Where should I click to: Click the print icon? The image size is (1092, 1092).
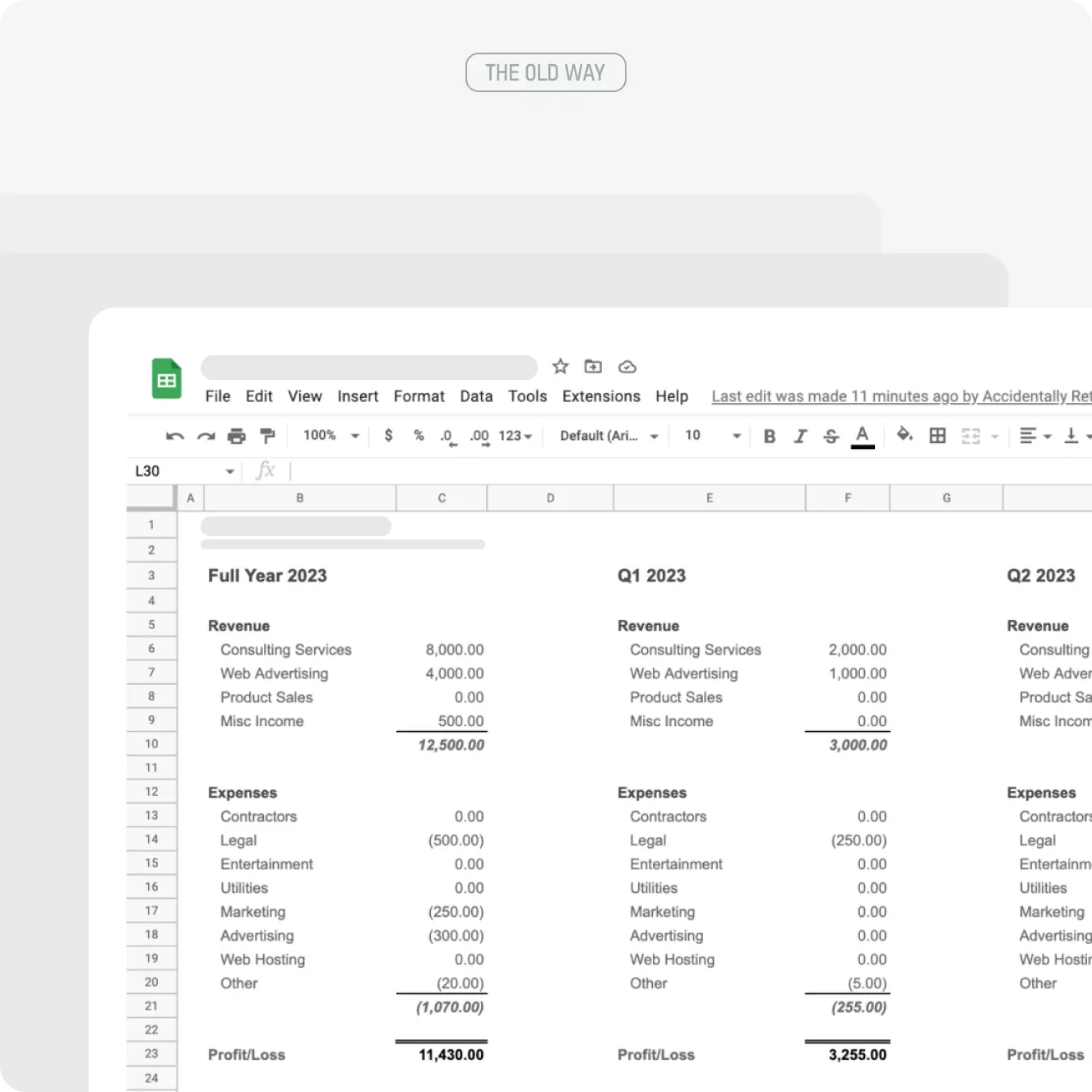click(237, 436)
